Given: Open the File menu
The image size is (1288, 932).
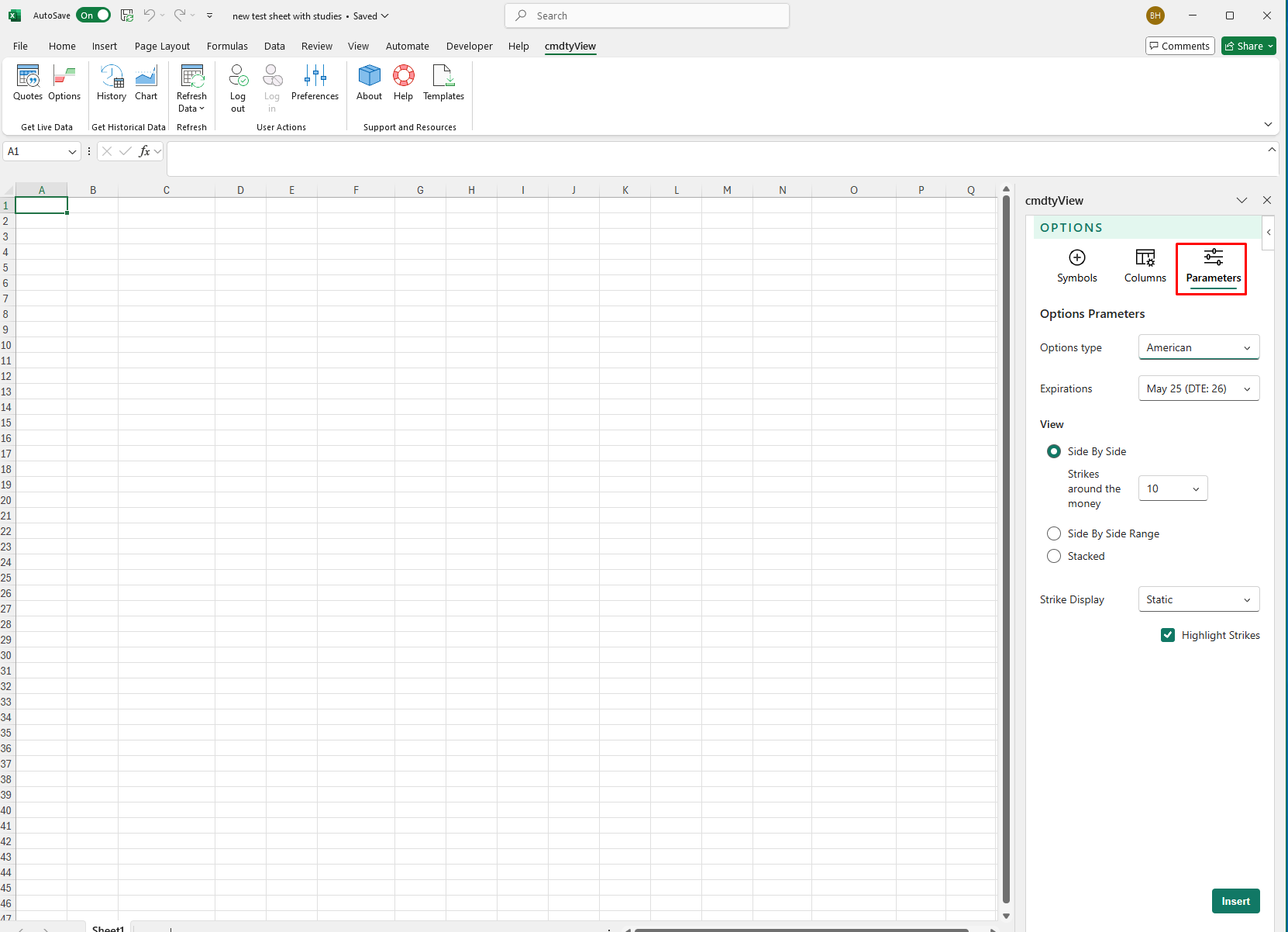Looking at the screenshot, I should pos(20,46).
